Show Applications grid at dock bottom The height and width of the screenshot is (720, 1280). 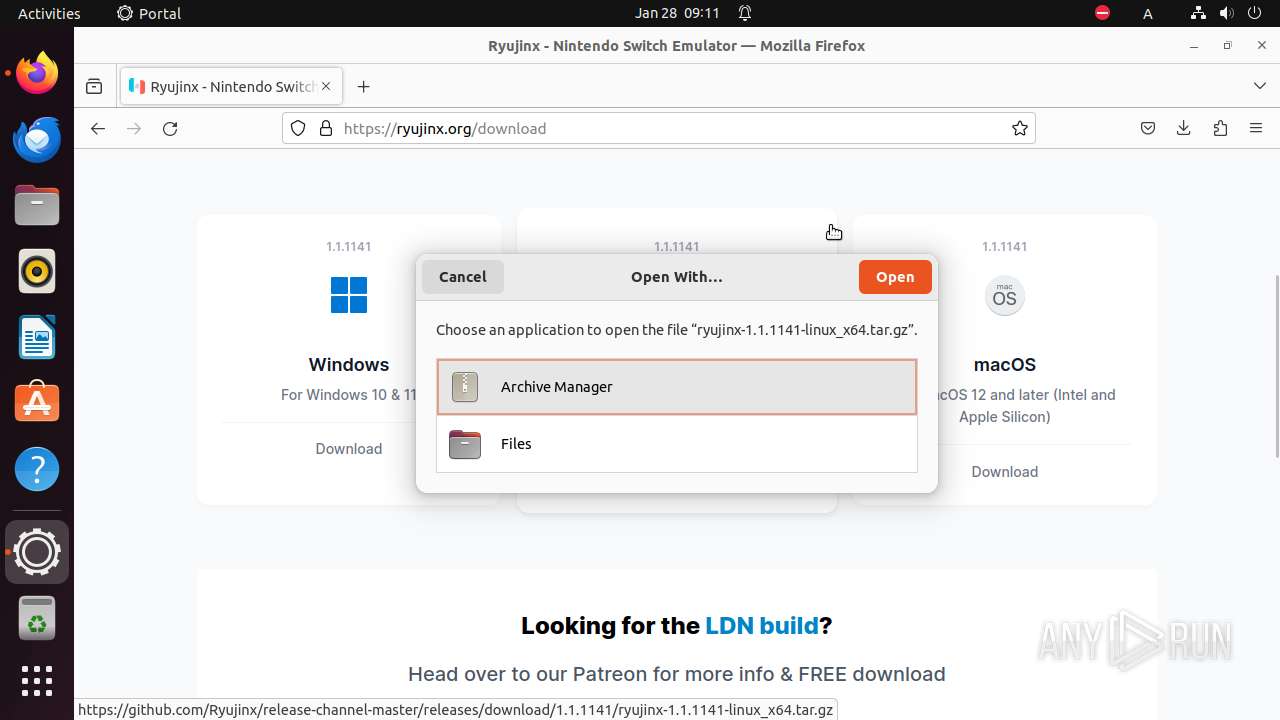click(x=37, y=681)
